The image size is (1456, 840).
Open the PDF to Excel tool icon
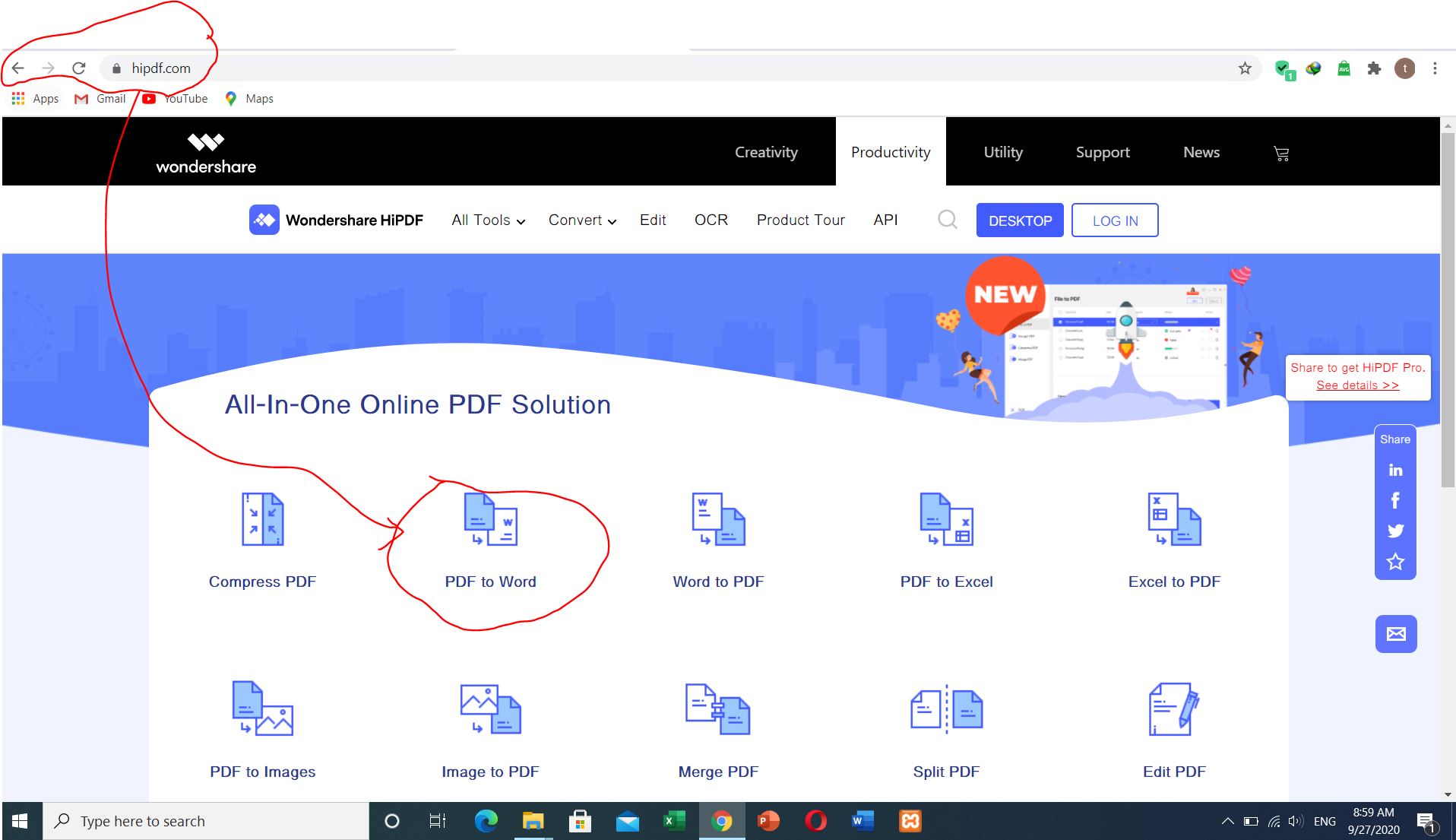[946, 519]
